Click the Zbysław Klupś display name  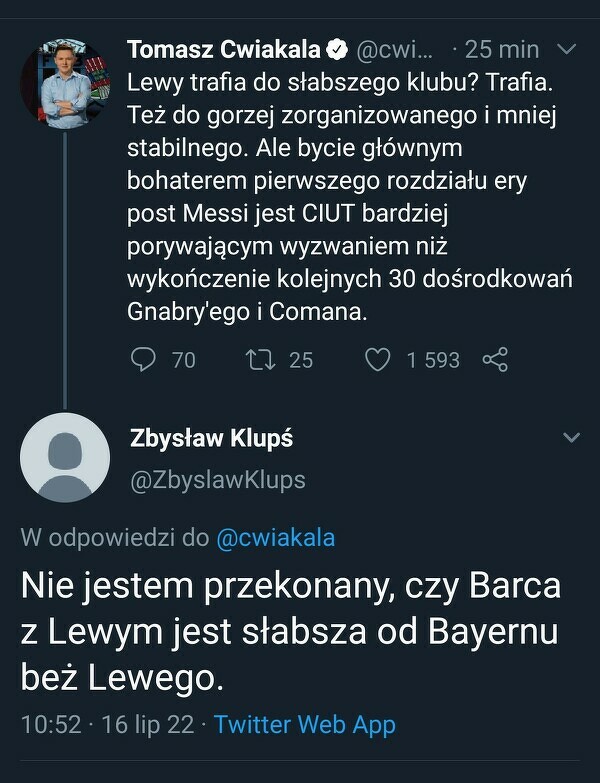[x=211, y=438]
